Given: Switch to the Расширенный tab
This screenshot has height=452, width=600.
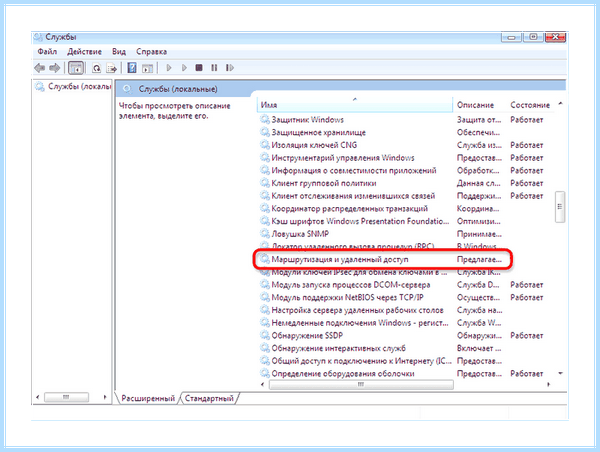Looking at the screenshot, I should (x=148, y=398).
